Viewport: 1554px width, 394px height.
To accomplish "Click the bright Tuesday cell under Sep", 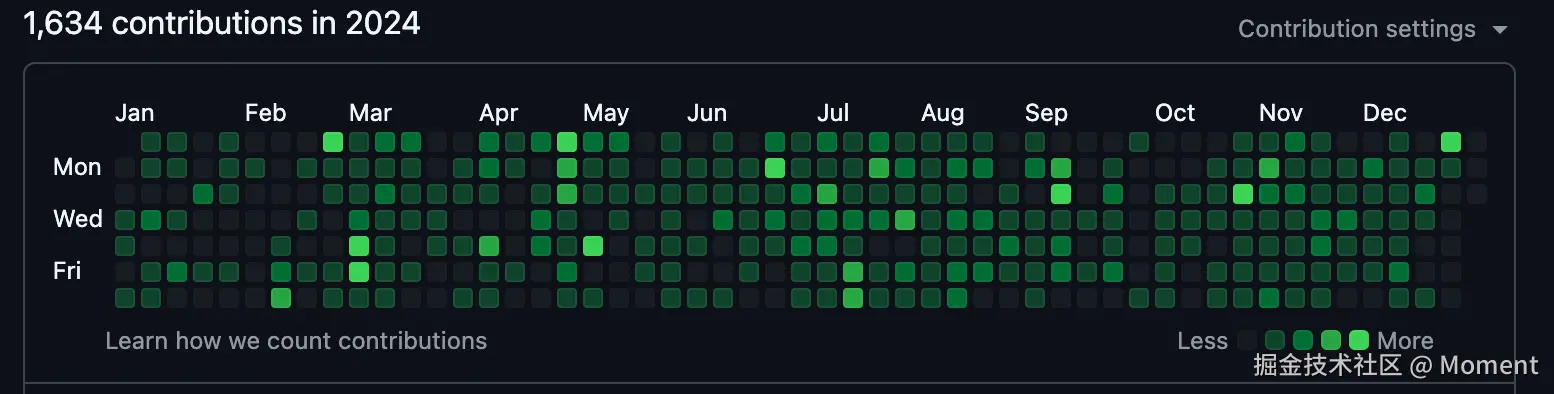I will point(1061,194).
